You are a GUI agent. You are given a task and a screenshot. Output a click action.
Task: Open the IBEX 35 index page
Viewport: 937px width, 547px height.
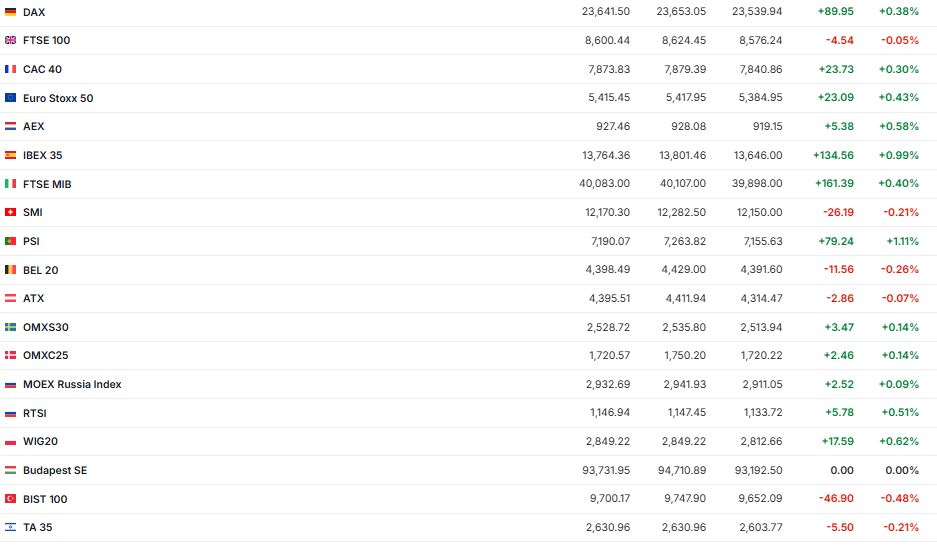43,155
